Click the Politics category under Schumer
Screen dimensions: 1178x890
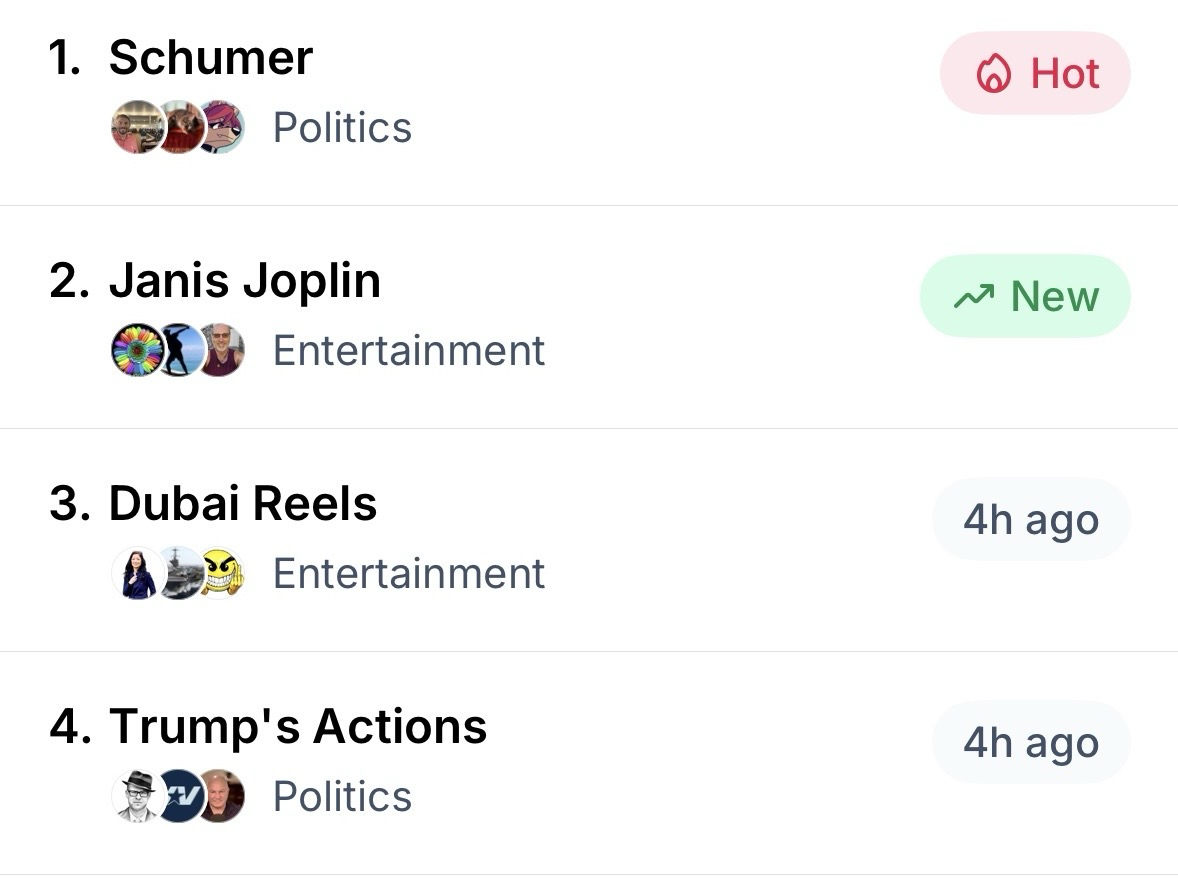342,128
